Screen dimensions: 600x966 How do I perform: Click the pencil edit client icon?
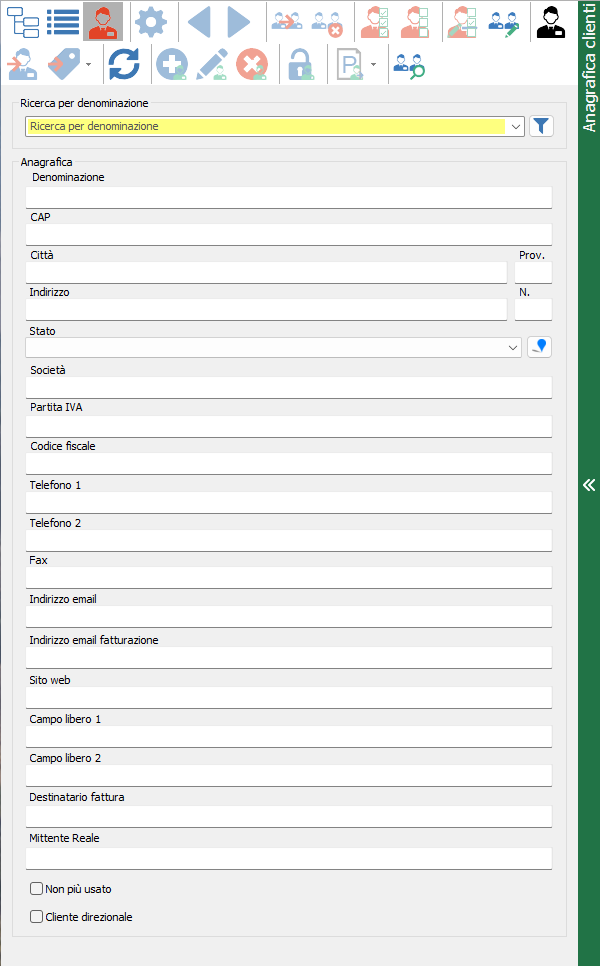click(x=211, y=64)
